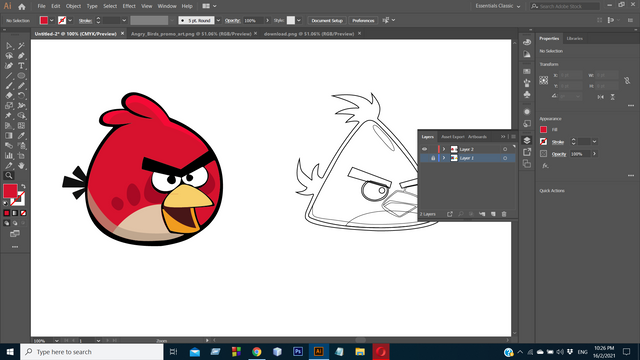The image size is (640, 360).
Task: Open the Effect menu
Action: [x=129, y=6]
